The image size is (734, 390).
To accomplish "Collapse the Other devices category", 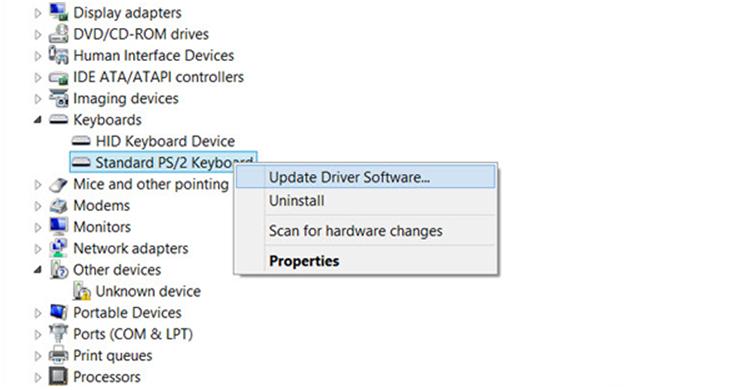I will (x=38, y=270).
